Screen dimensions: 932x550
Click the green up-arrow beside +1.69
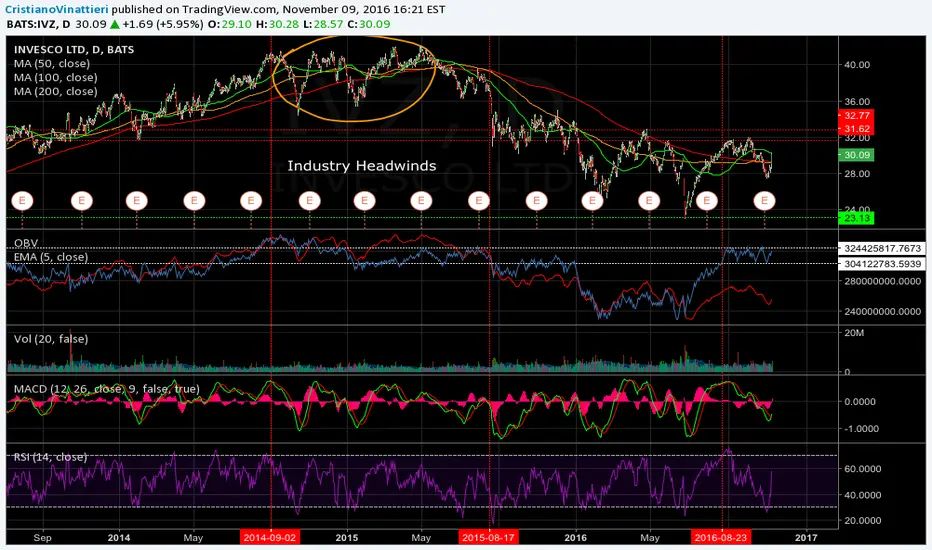point(115,24)
